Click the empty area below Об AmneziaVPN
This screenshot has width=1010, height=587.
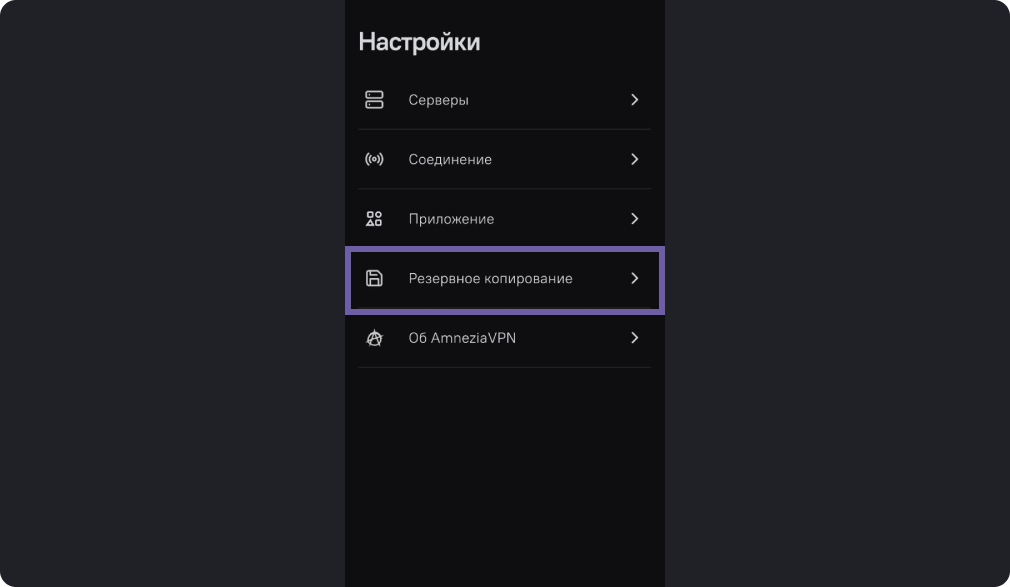(x=505, y=477)
